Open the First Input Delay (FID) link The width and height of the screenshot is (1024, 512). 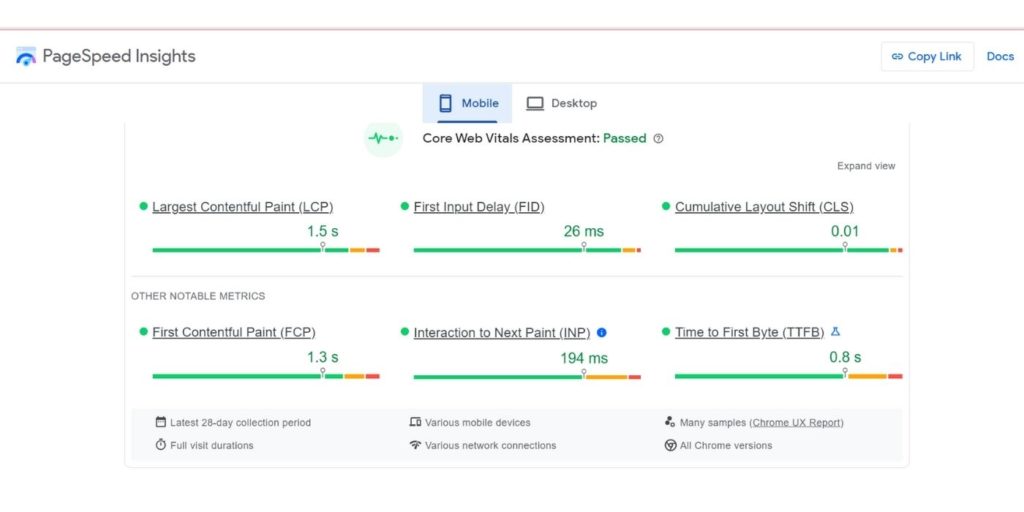pos(479,207)
